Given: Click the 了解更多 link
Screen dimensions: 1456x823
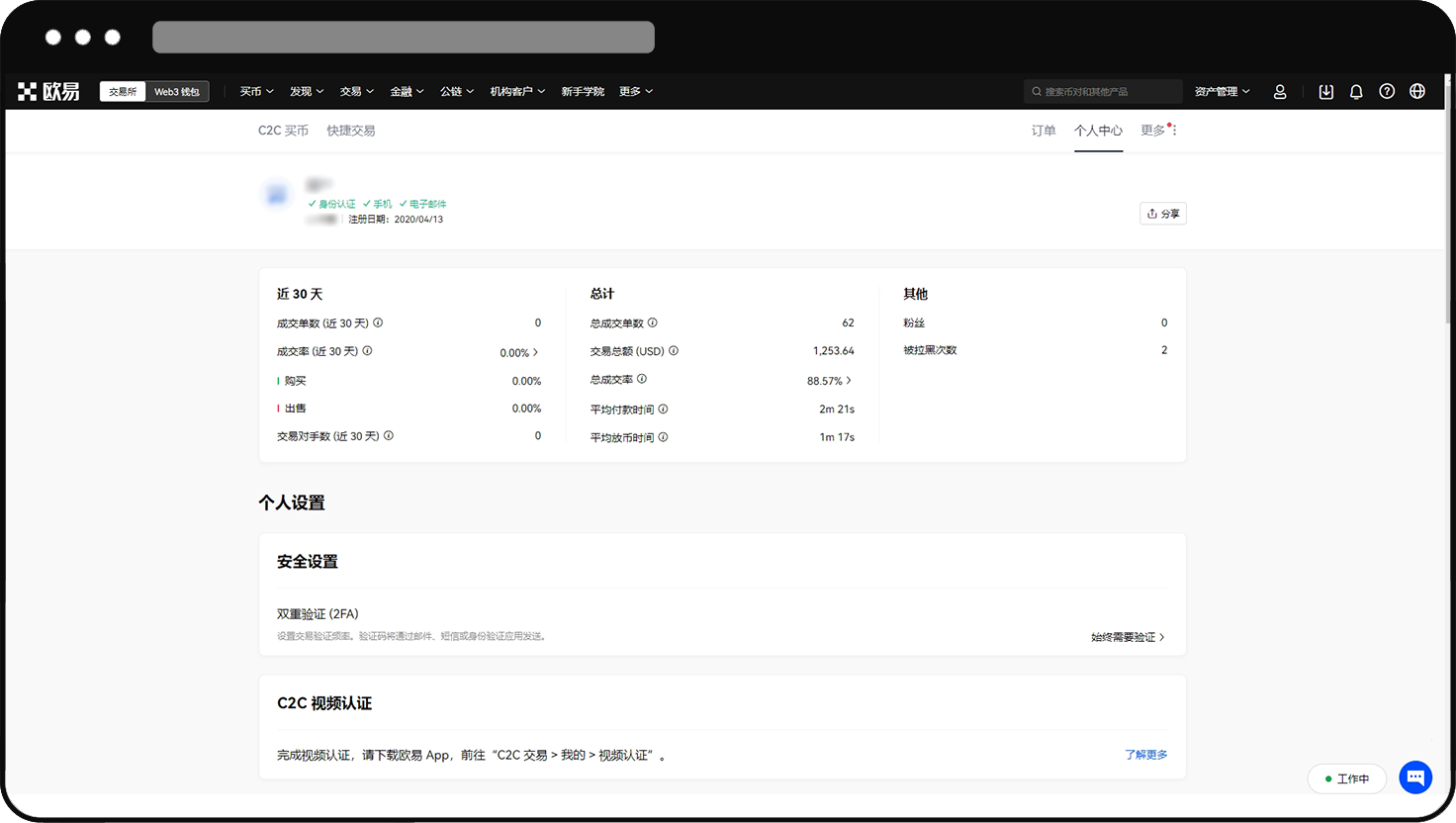Looking at the screenshot, I should click(x=1146, y=754).
